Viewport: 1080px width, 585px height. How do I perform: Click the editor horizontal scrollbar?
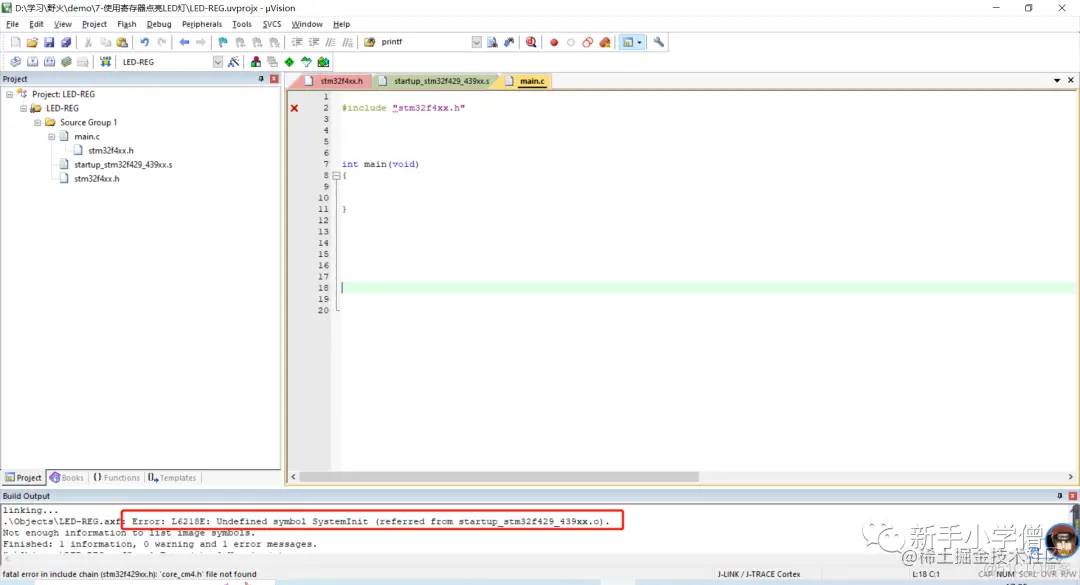tap(499, 477)
